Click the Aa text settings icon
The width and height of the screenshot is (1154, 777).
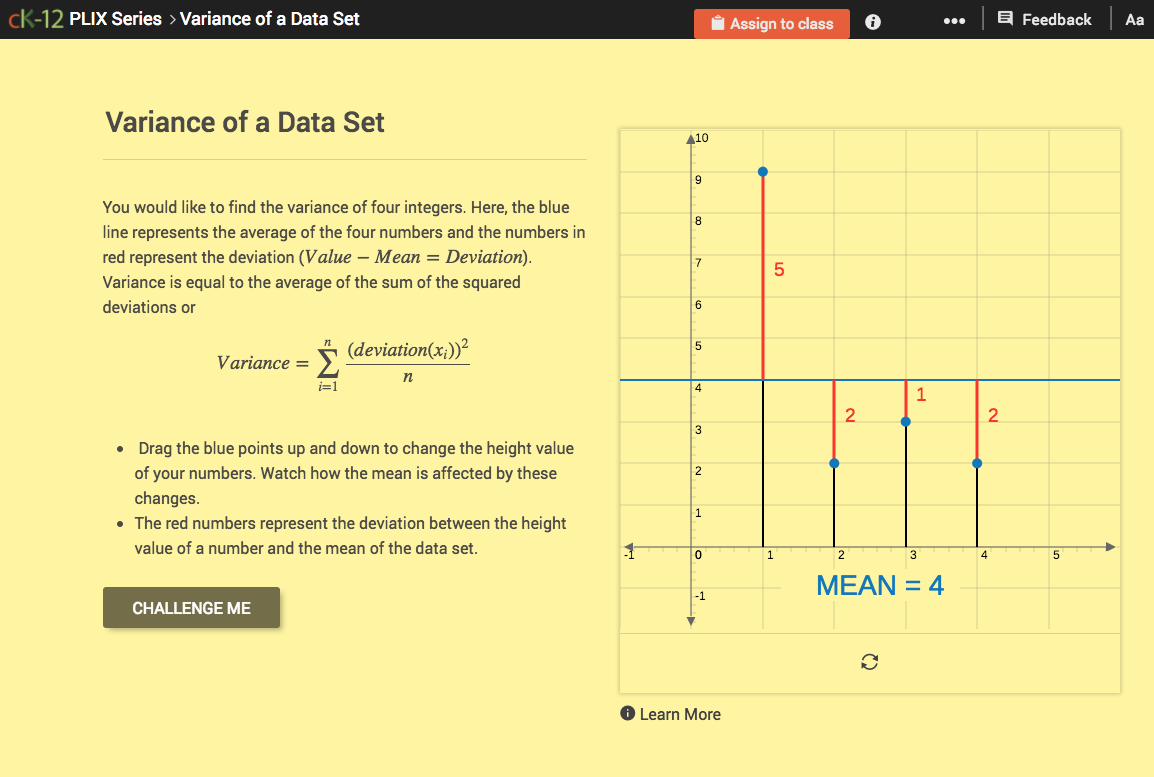pos(1134,19)
